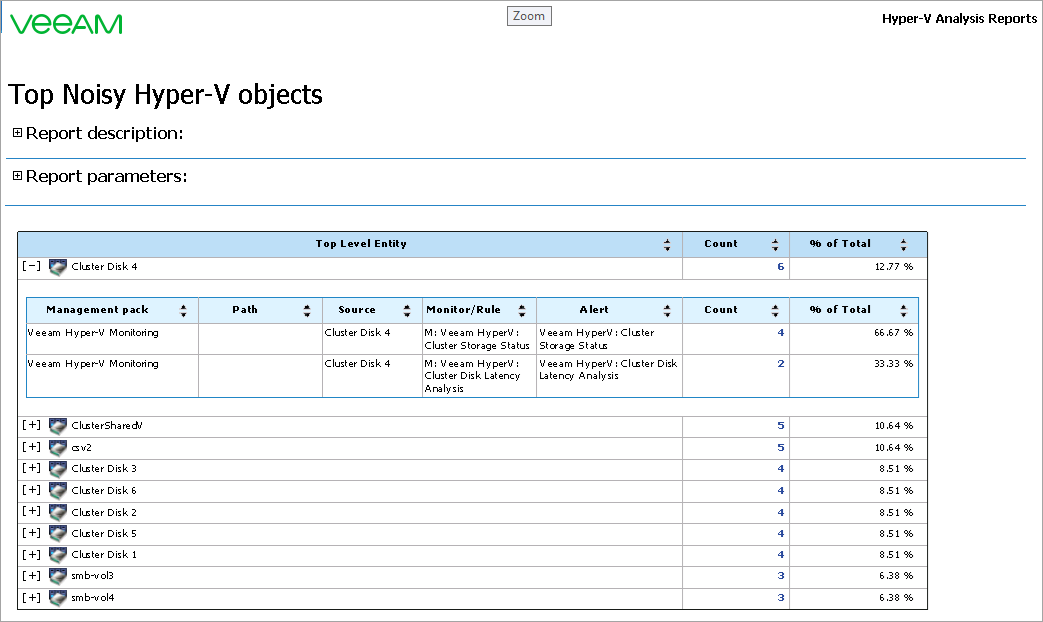This screenshot has width=1043, height=622.
Task: Expand the Cluster Disk 1 row
Action: (31, 554)
